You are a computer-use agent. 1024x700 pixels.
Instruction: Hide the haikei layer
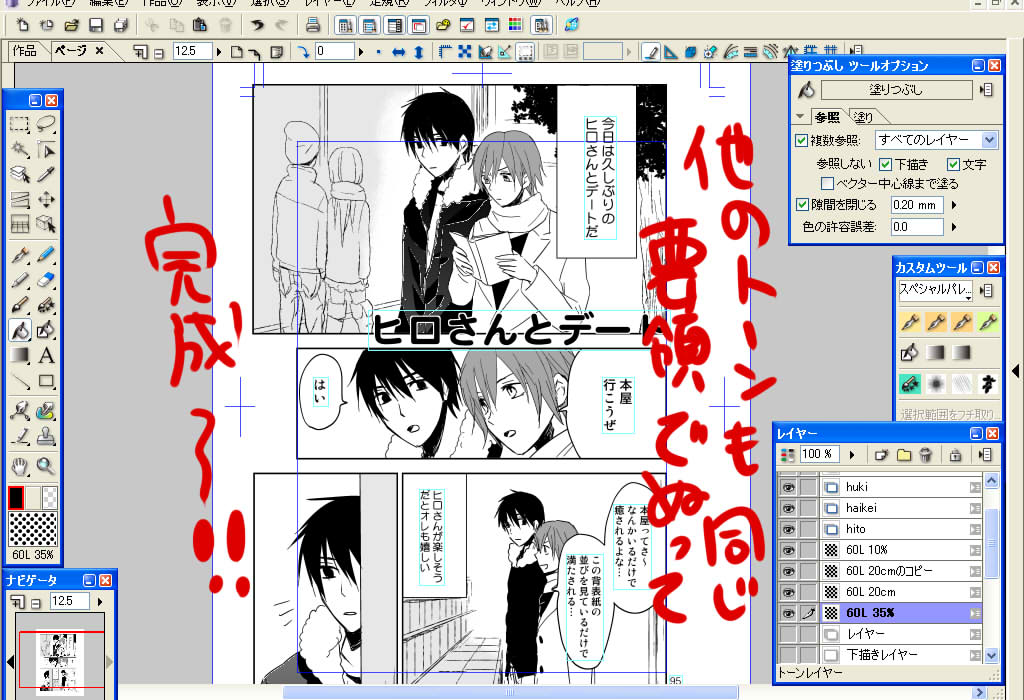click(x=788, y=508)
